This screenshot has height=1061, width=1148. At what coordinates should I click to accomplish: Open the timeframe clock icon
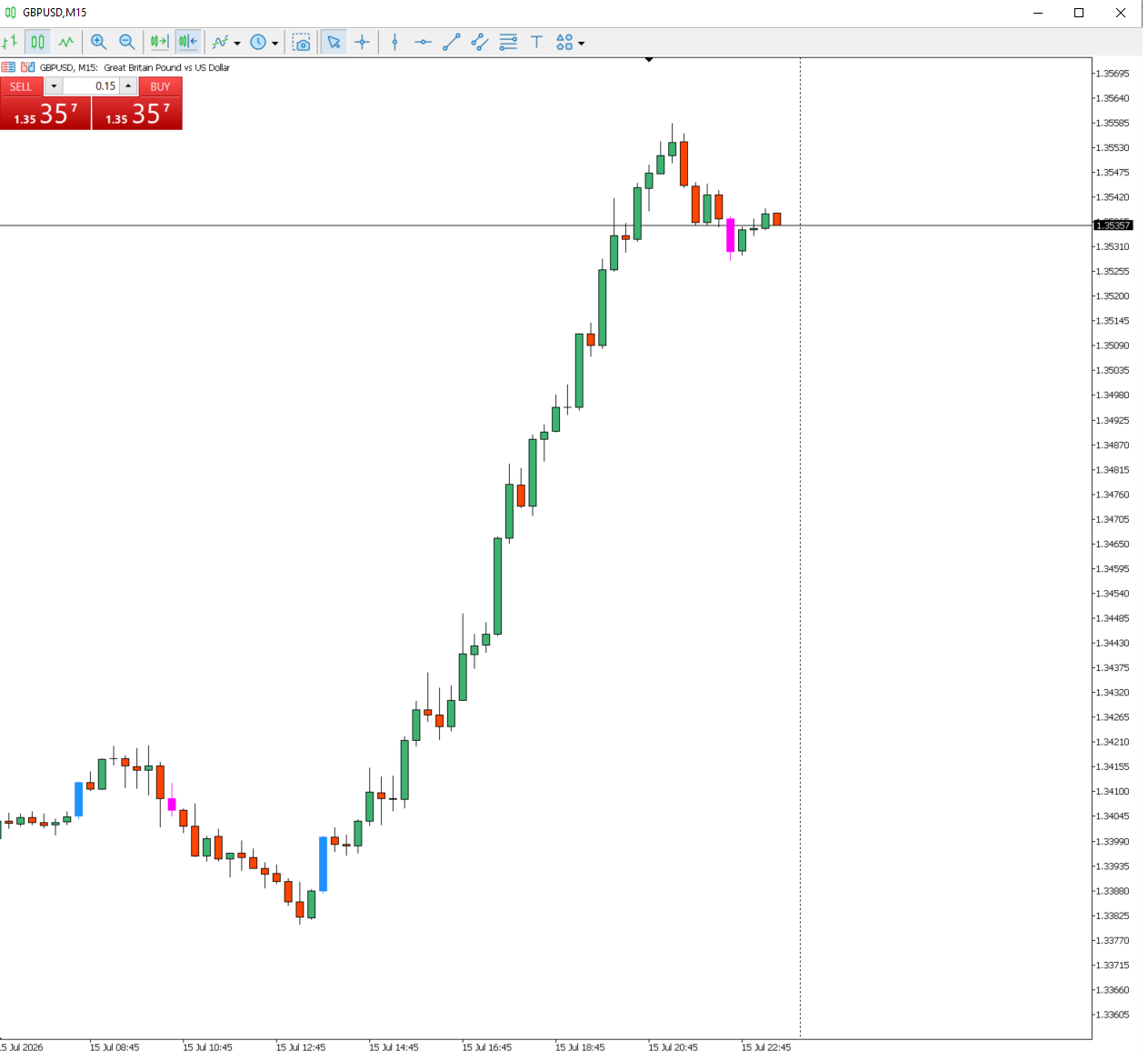pos(258,42)
